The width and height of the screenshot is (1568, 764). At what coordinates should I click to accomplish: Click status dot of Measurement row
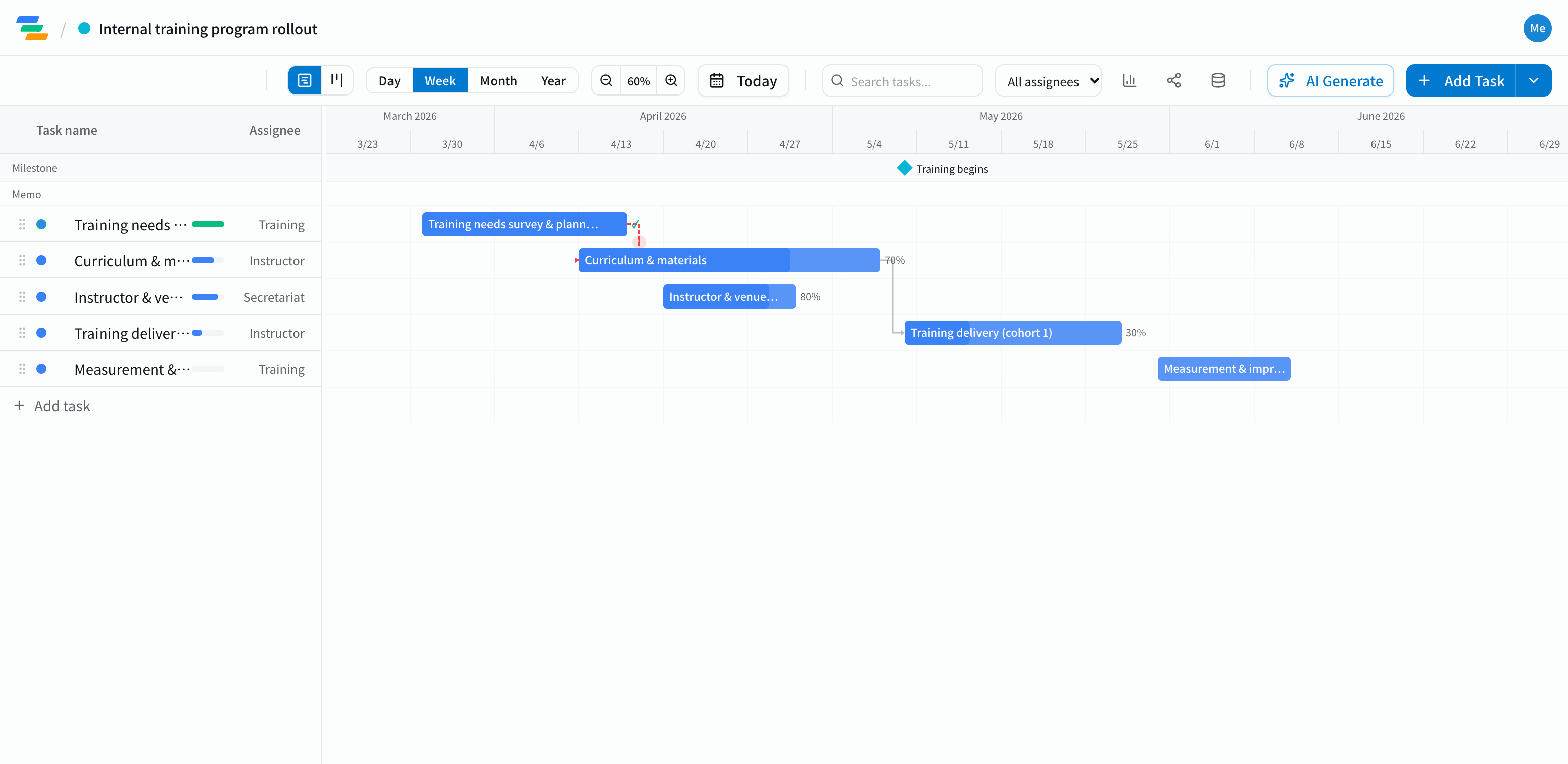coord(41,369)
